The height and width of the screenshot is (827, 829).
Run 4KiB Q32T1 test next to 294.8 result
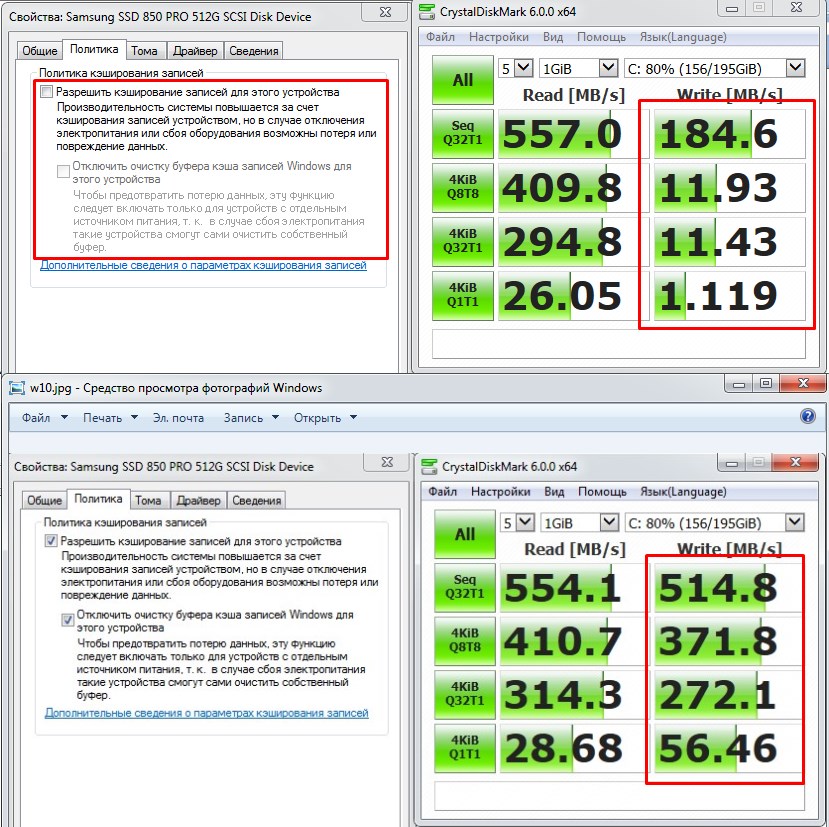tap(463, 241)
